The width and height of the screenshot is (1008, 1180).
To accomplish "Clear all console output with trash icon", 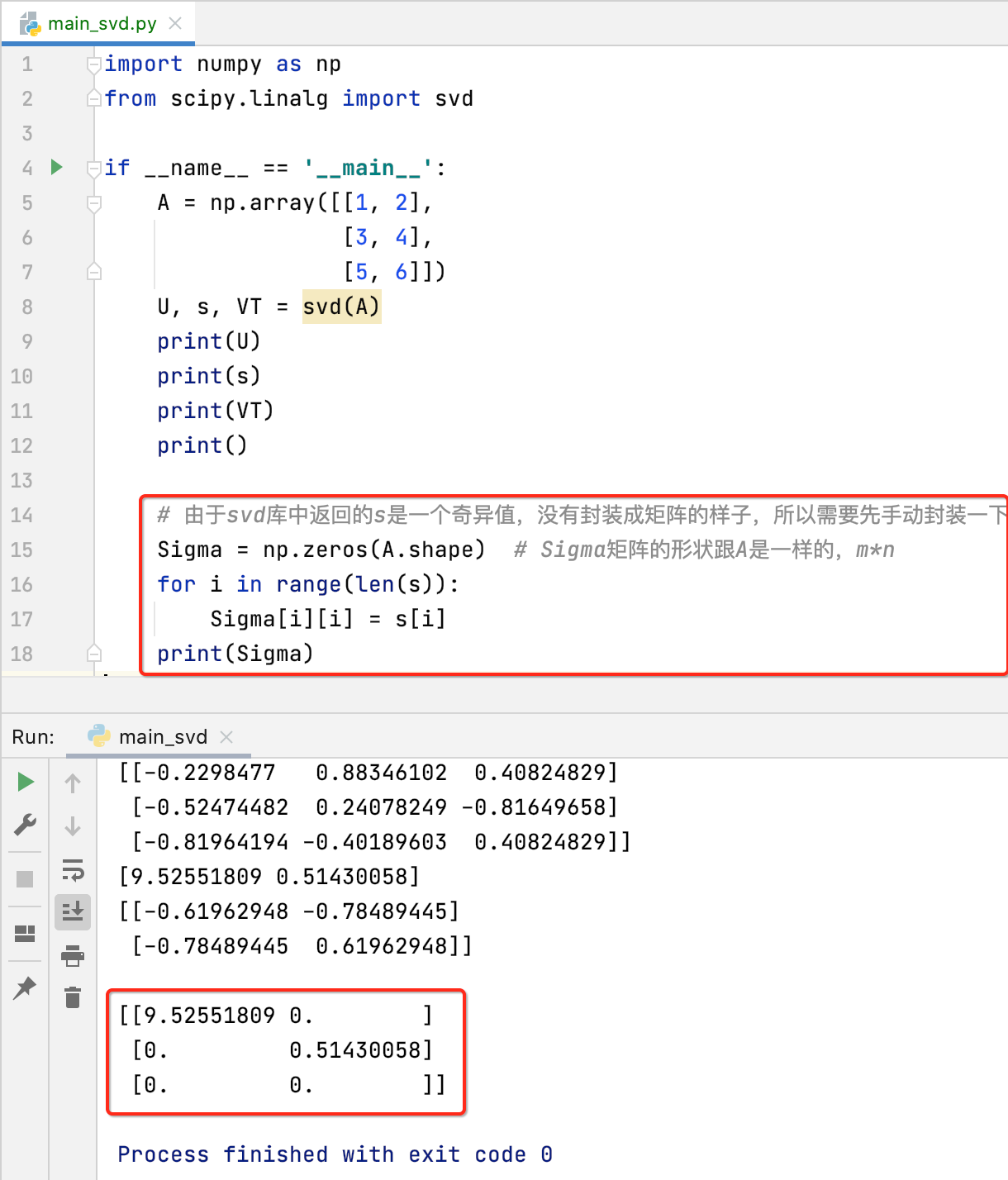I will point(73,997).
